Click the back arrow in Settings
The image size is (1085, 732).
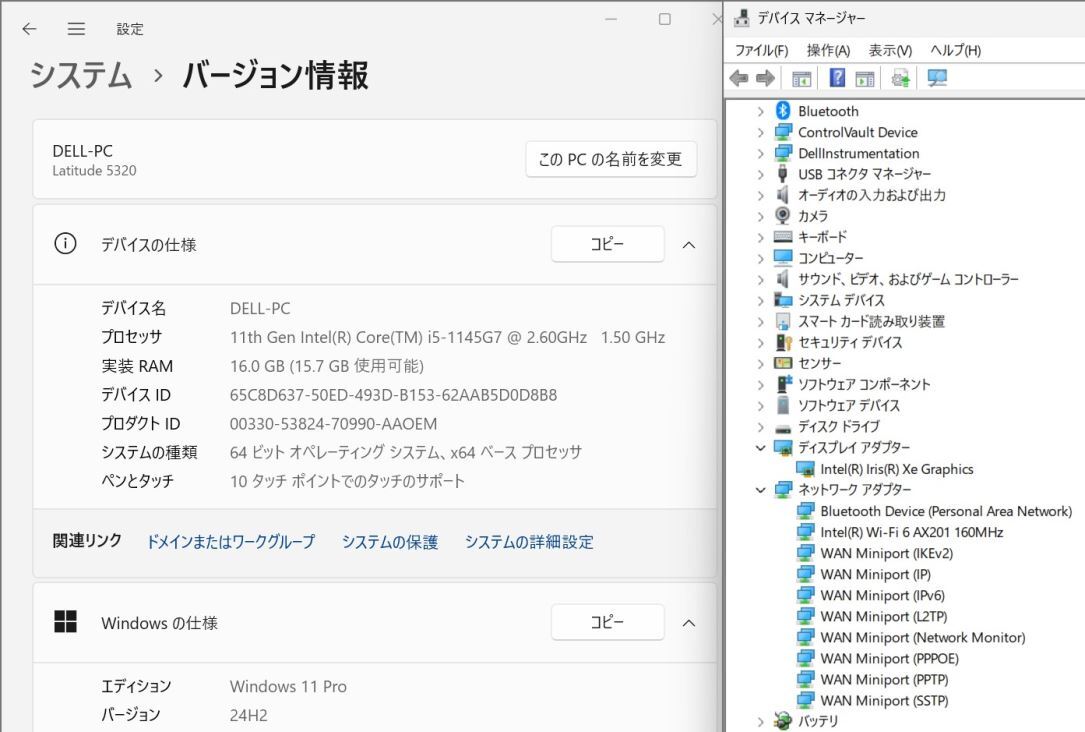pos(29,28)
